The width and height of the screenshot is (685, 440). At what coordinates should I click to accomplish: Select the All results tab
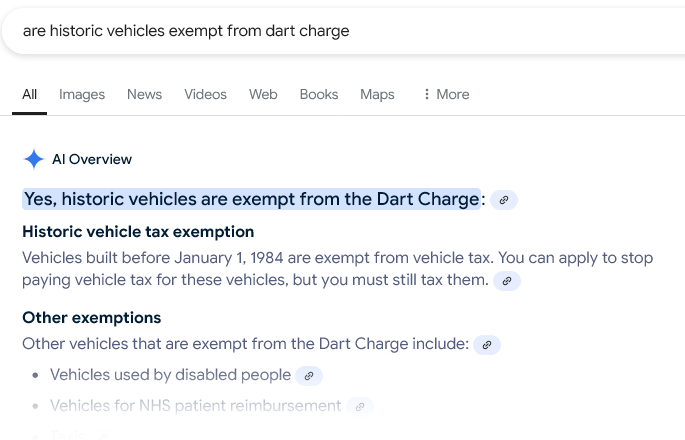[x=29, y=94]
